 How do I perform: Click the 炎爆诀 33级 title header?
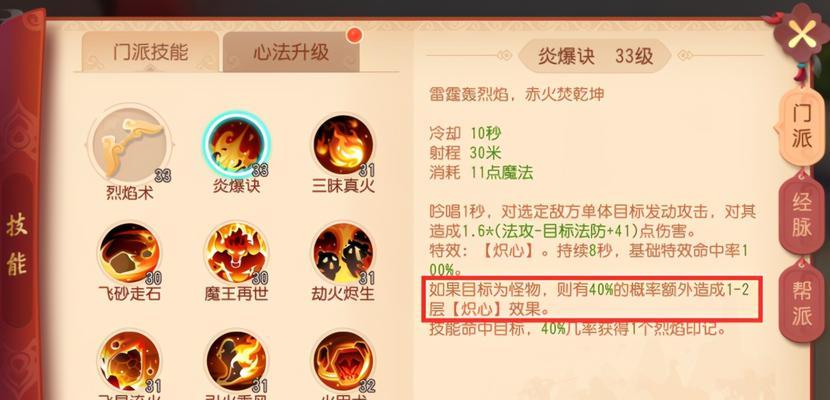click(x=595, y=56)
